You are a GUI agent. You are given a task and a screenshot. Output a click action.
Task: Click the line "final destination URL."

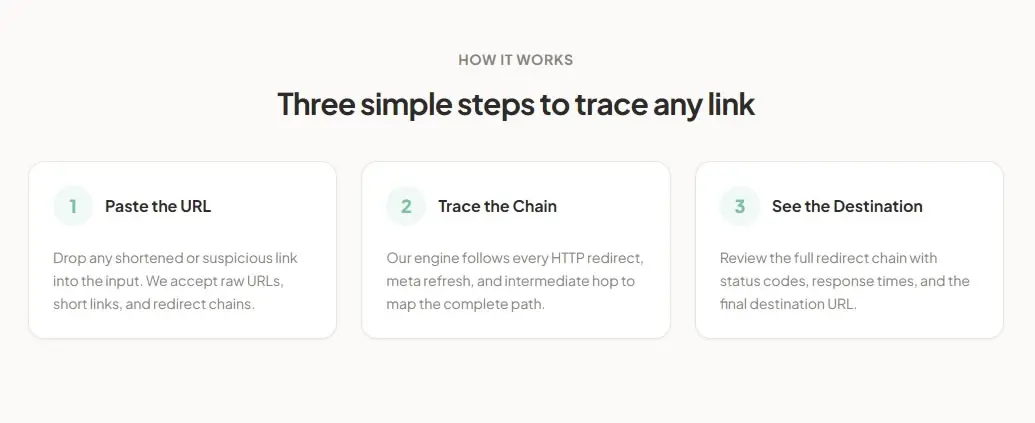coord(788,305)
